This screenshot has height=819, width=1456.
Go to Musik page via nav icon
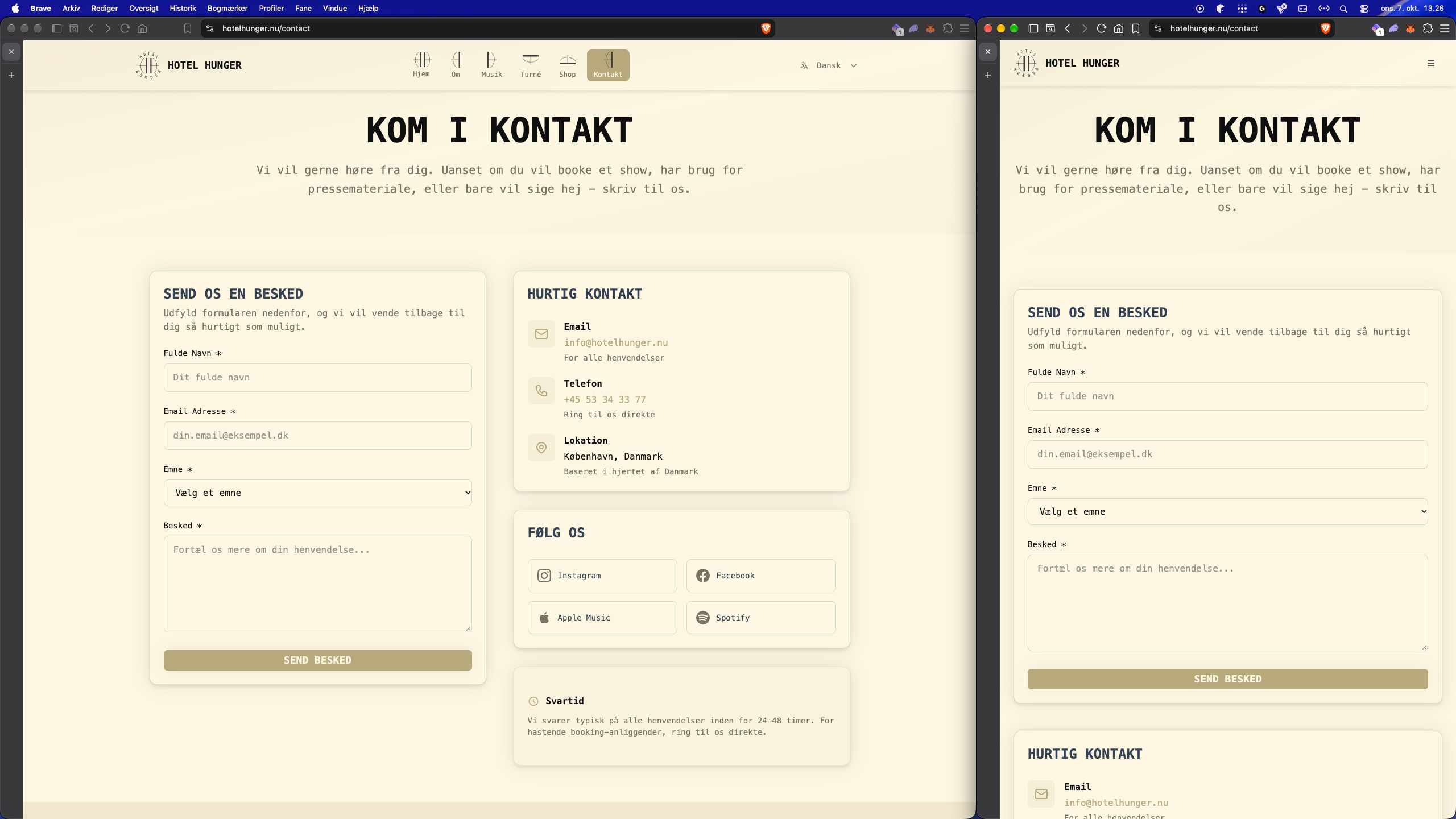point(491,65)
